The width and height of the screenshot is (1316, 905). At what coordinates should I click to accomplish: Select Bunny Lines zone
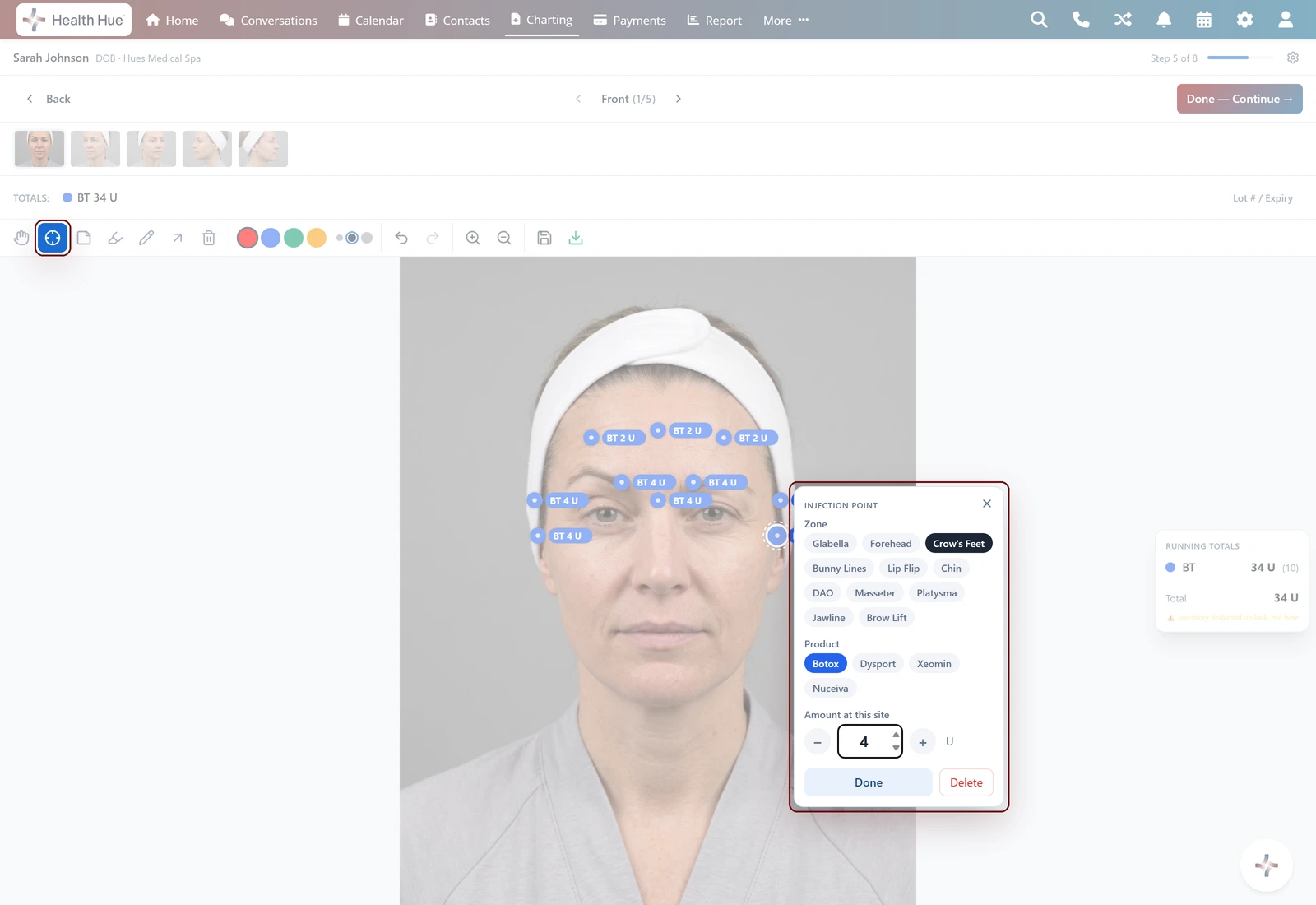(839, 569)
